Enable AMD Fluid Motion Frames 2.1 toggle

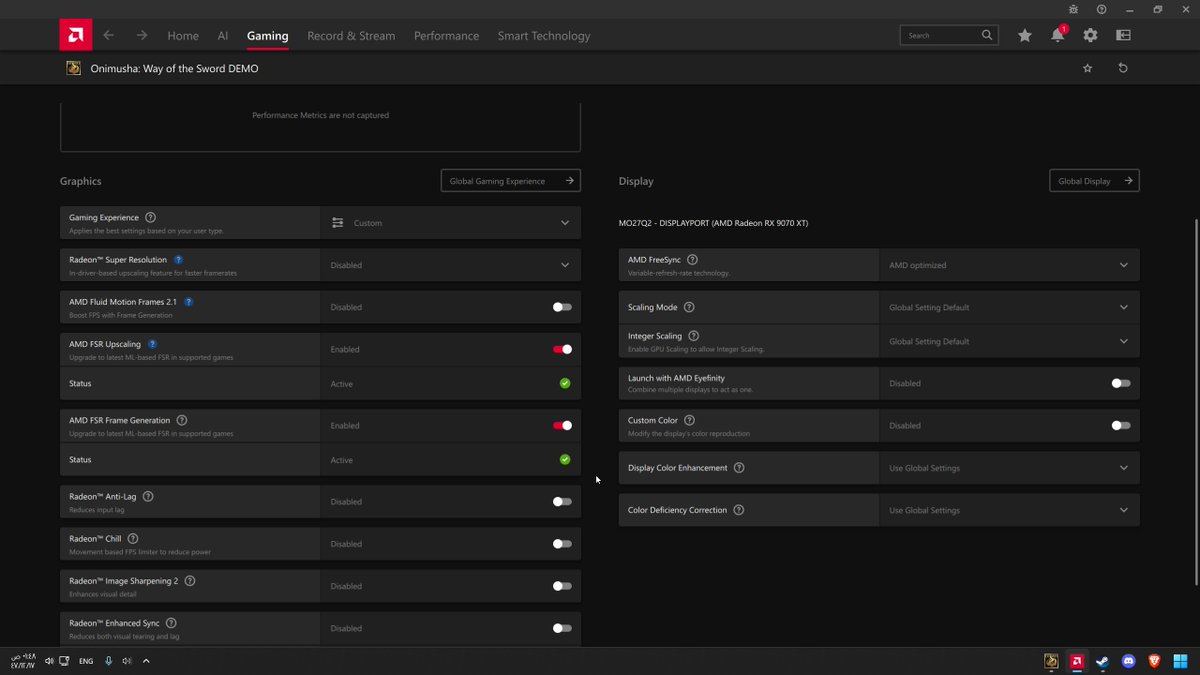562,307
